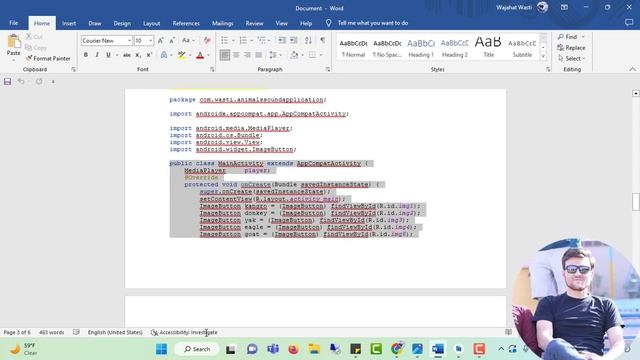Open Change Case dropdown
This screenshot has width=640, height=360.
click(188, 40)
